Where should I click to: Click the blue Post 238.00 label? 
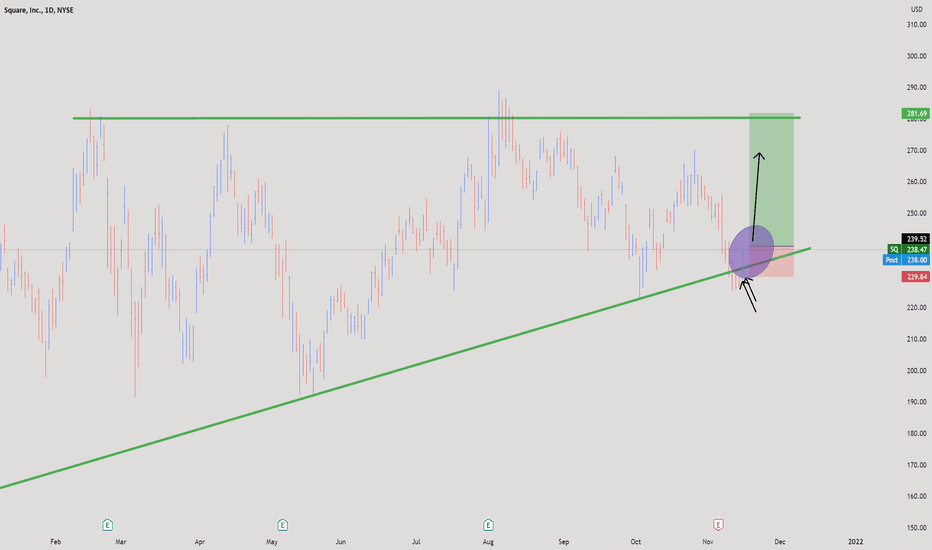point(906,260)
